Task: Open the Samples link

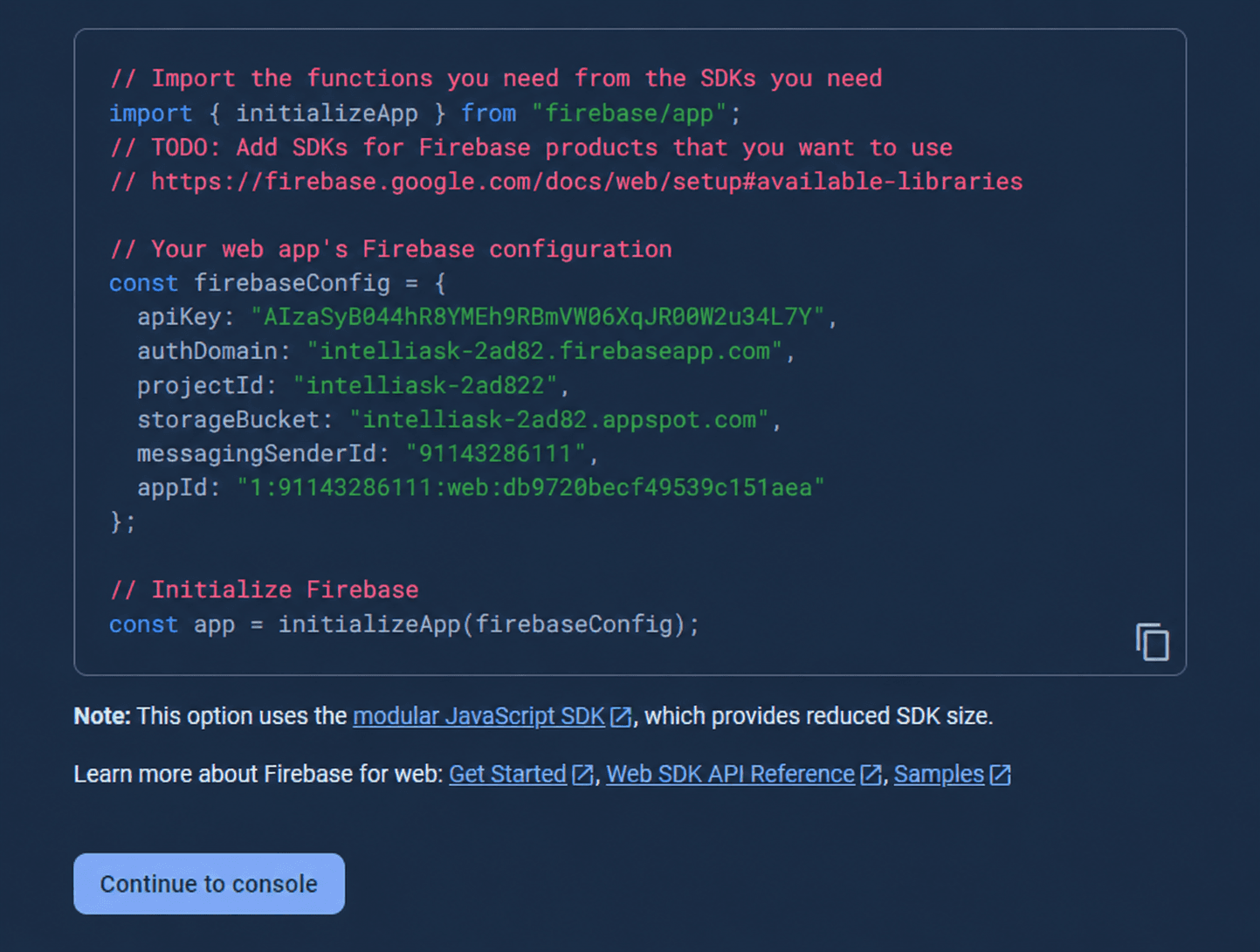Action: coord(939,775)
